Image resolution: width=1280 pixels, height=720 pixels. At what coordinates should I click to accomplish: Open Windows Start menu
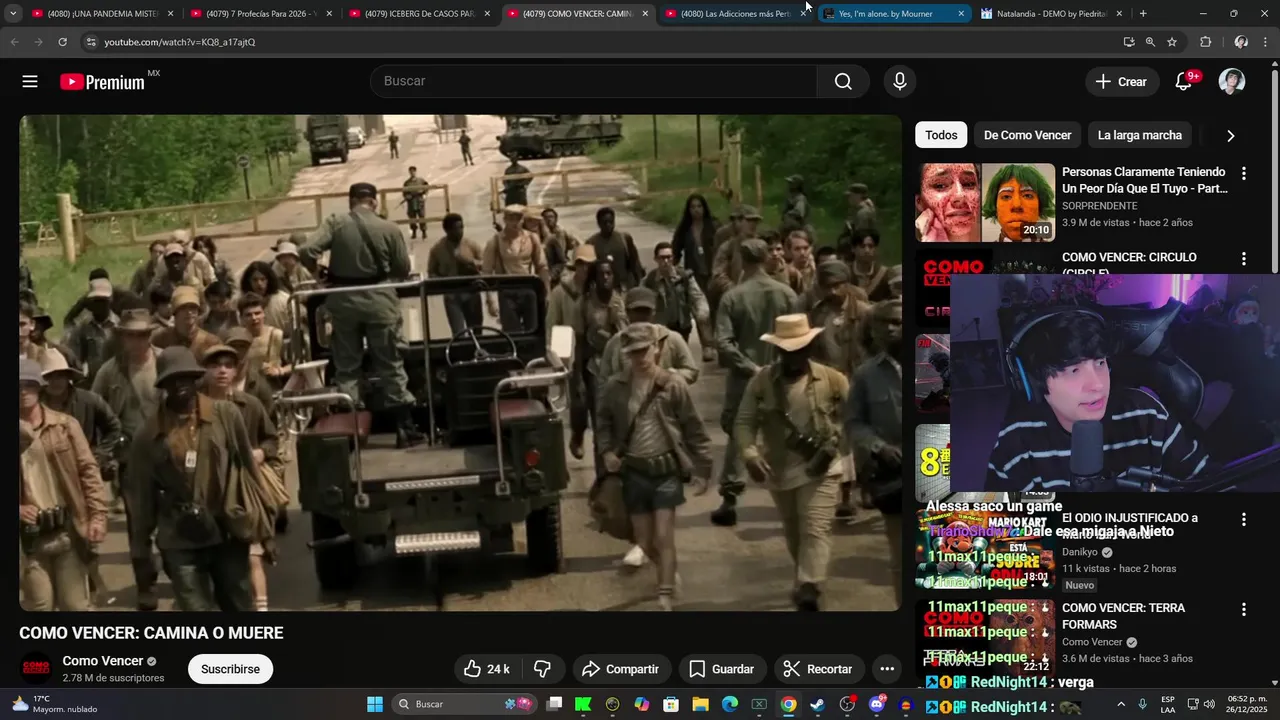point(375,704)
